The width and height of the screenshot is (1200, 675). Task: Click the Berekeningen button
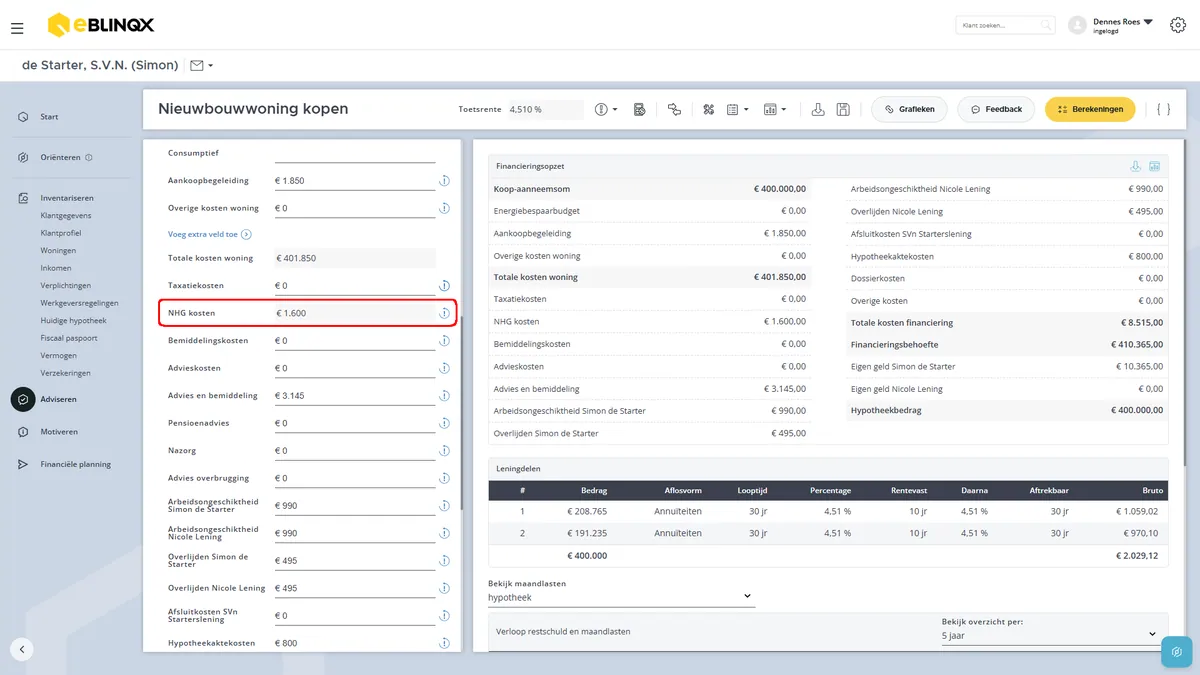coord(1090,109)
